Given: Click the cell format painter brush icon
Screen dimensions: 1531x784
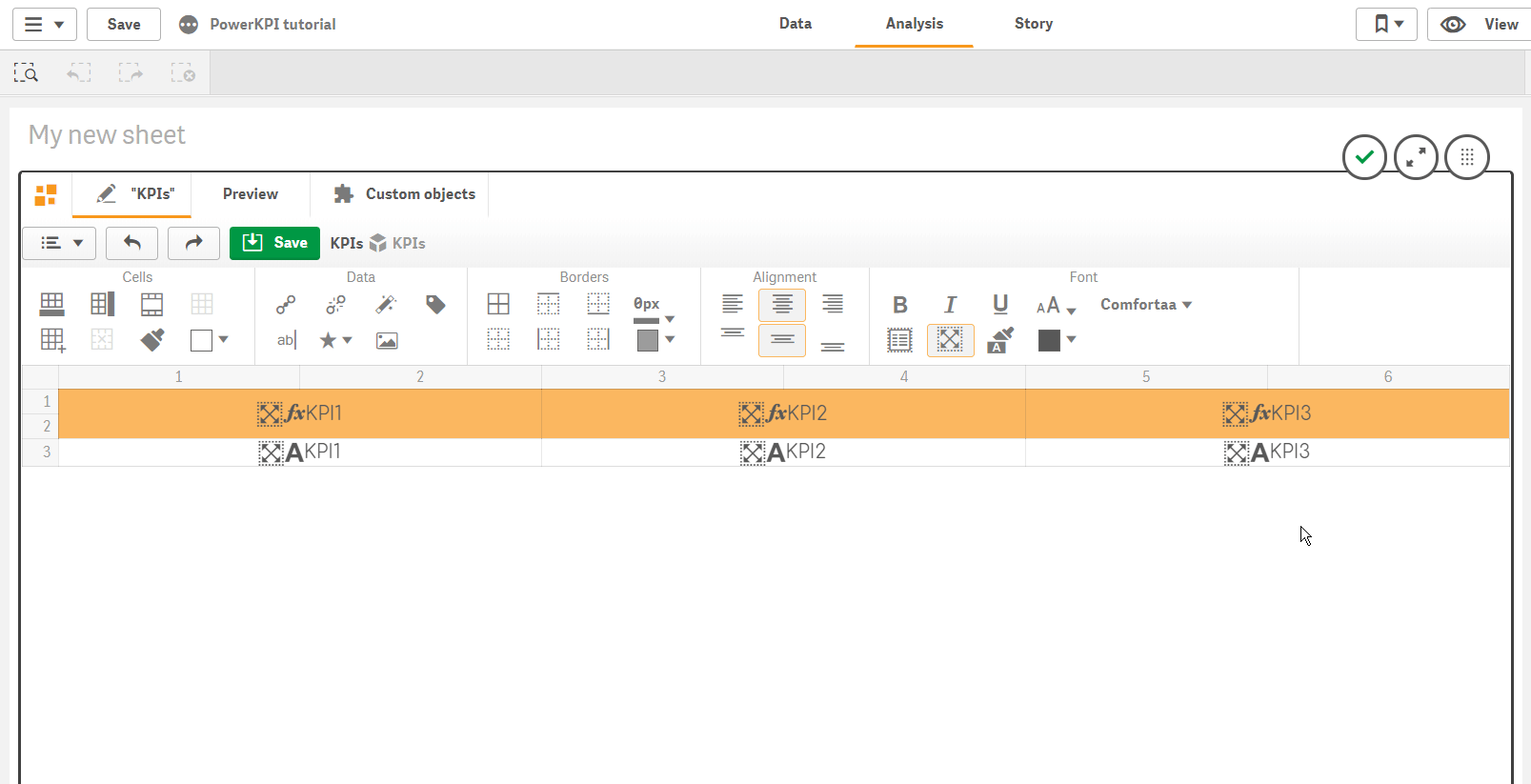Looking at the screenshot, I should [x=152, y=340].
